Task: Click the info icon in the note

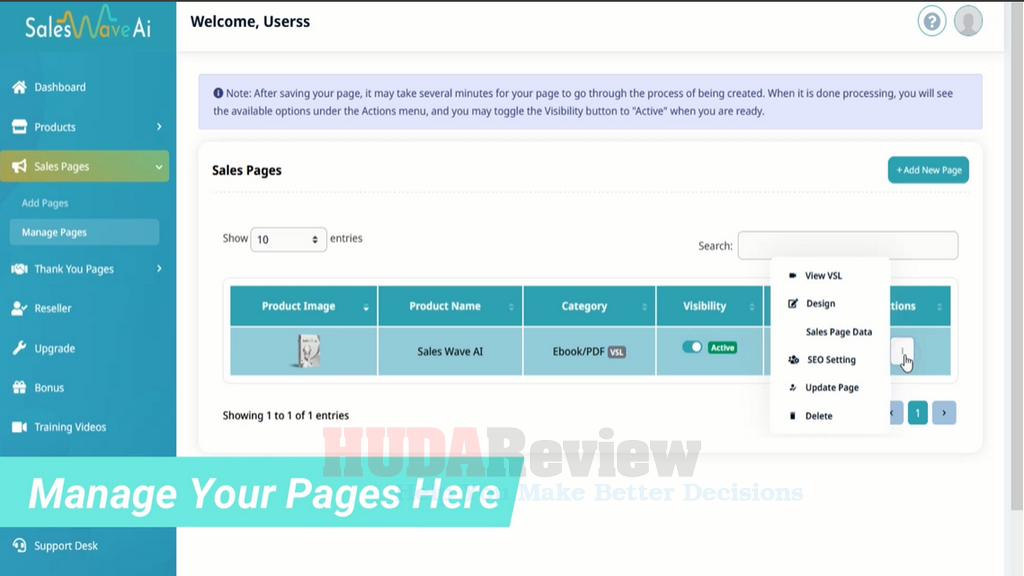Action: (218, 93)
